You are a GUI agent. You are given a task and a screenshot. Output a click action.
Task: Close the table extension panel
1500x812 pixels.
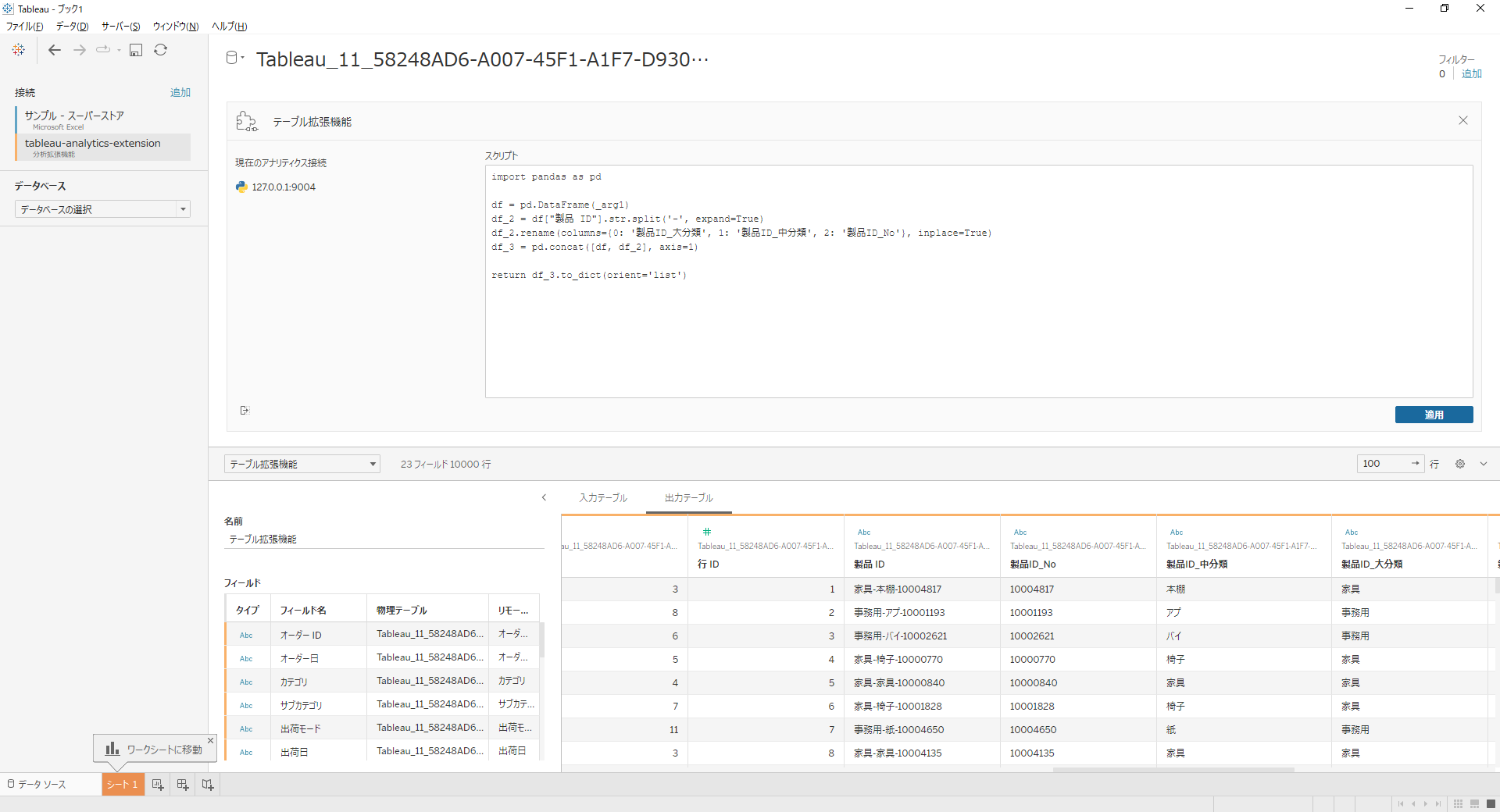(x=1463, y=120)
